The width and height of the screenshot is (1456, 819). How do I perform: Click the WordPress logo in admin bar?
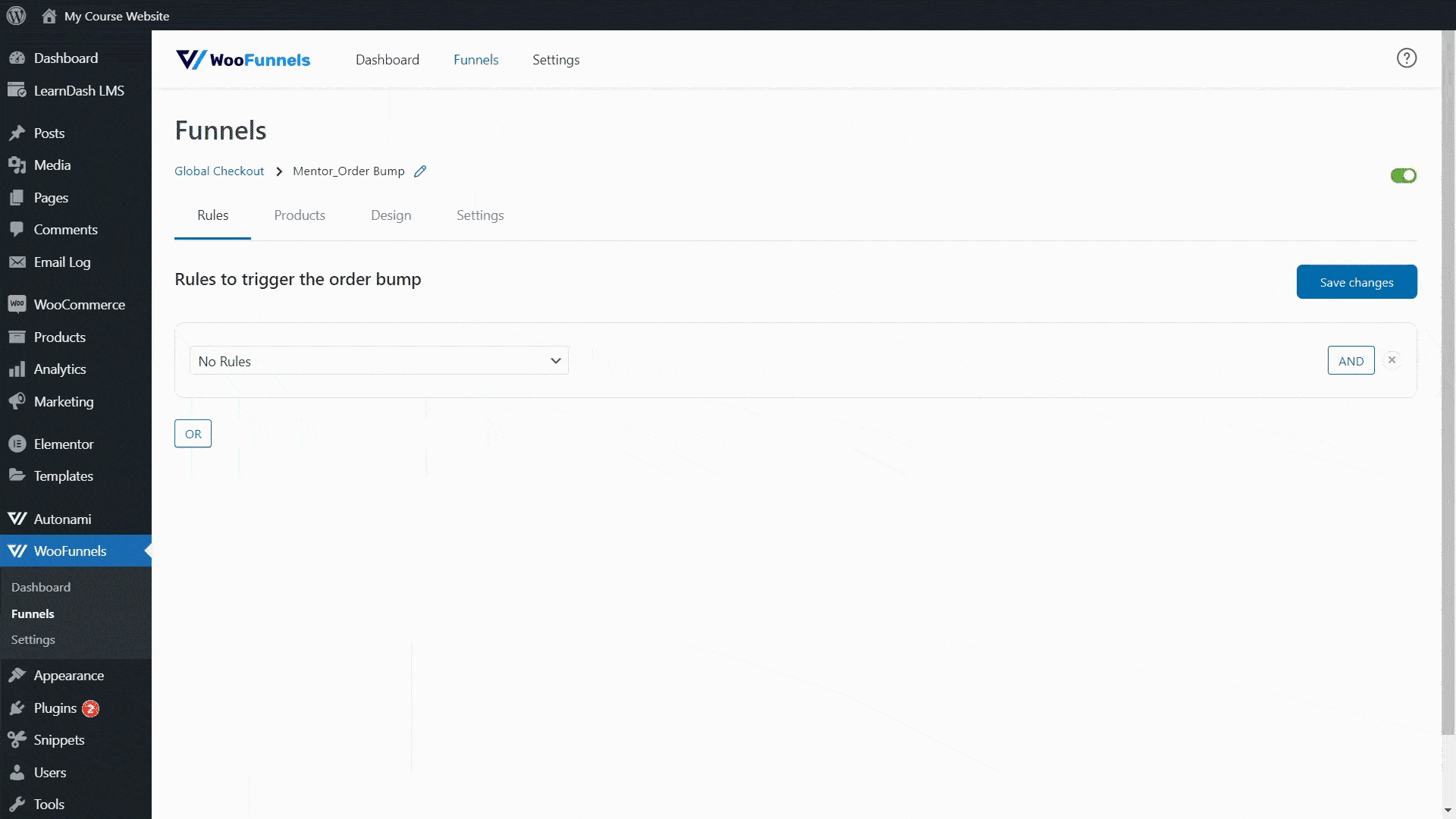16,15
